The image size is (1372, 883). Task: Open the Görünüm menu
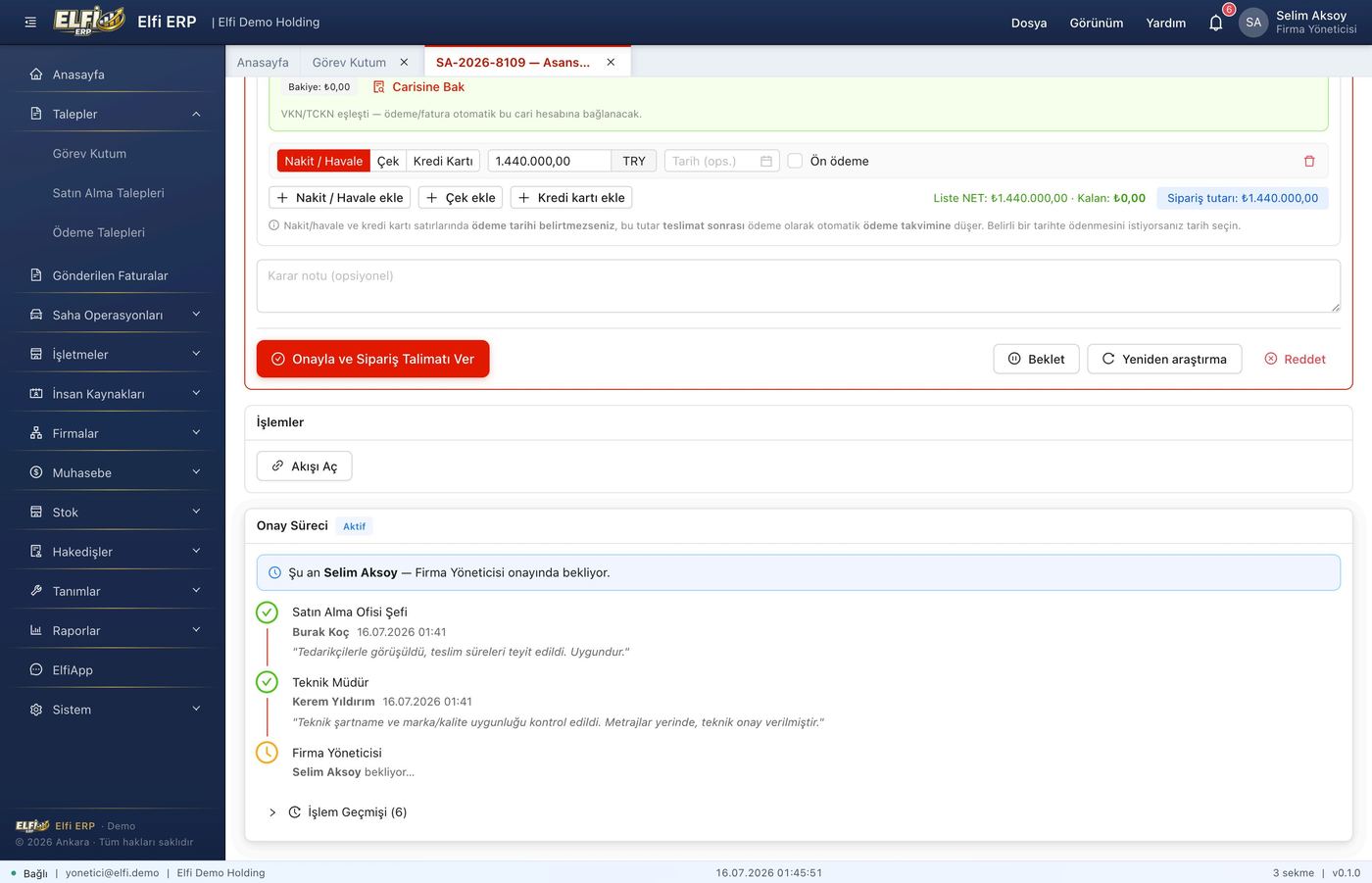click(x=1096, y=23)
